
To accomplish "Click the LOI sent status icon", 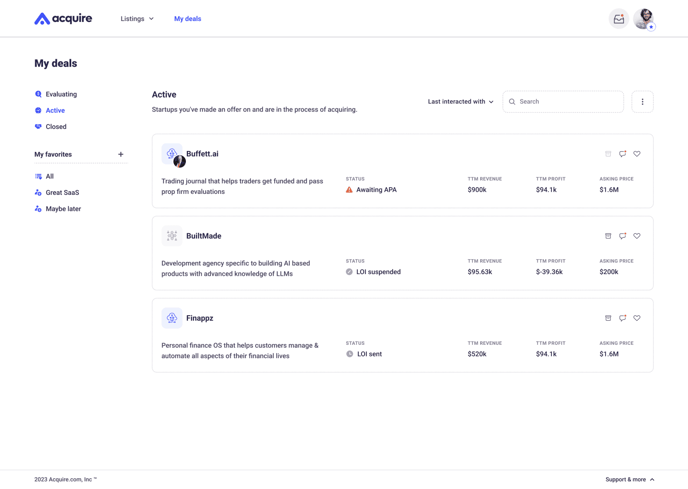I will tap(349, 354).
